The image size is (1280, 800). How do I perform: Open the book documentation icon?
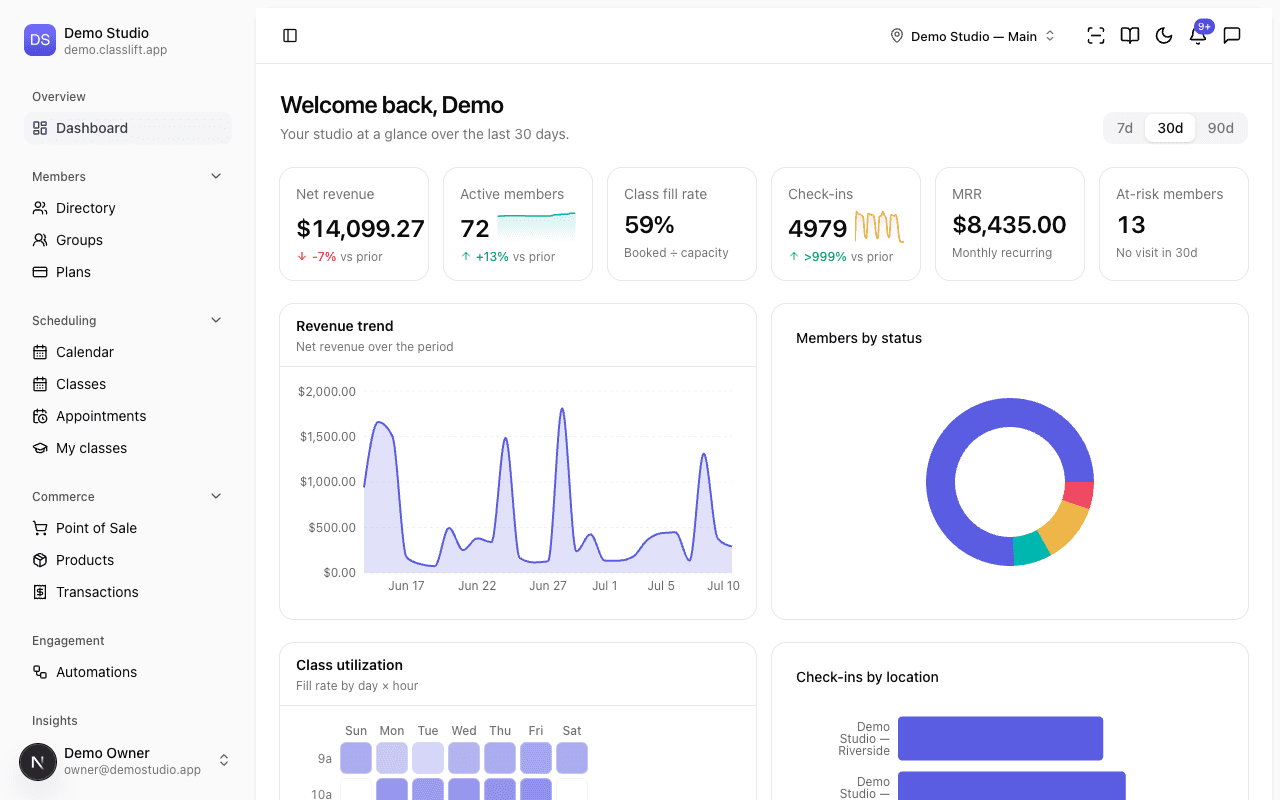tap(1130, 36)
